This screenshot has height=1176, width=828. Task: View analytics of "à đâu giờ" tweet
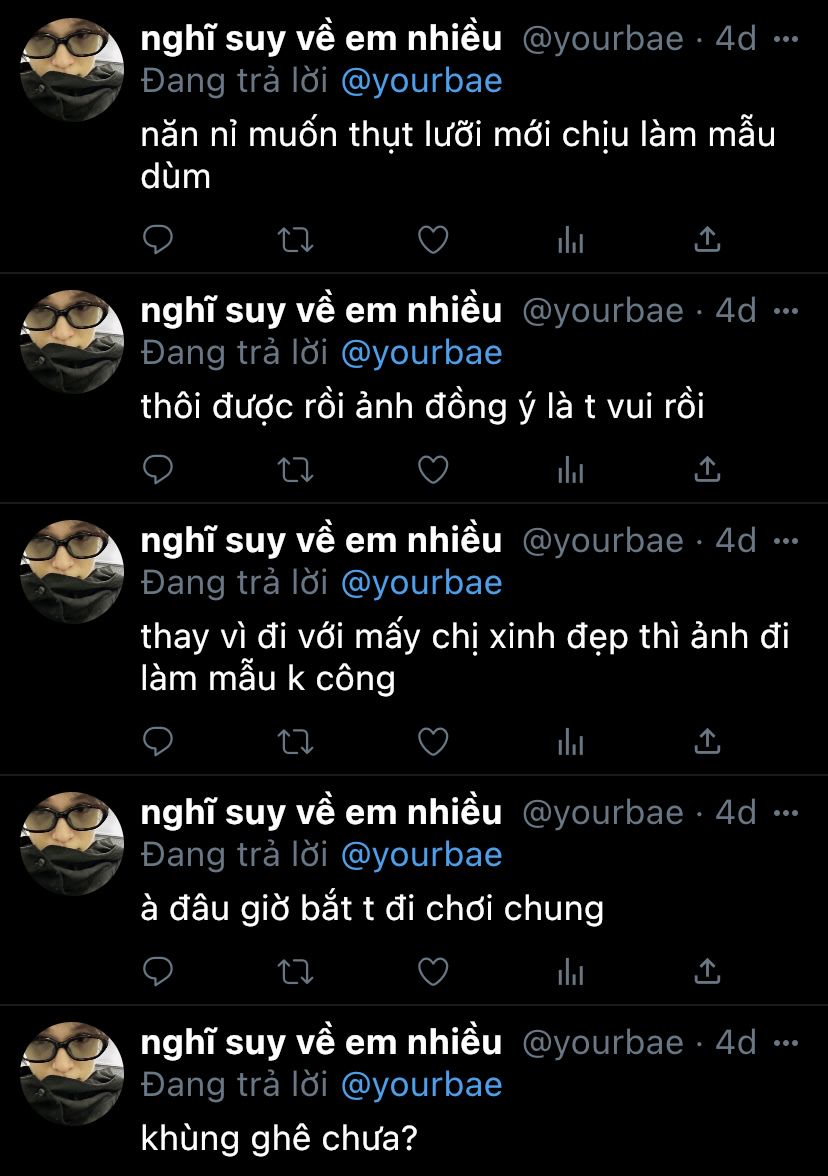571,972
